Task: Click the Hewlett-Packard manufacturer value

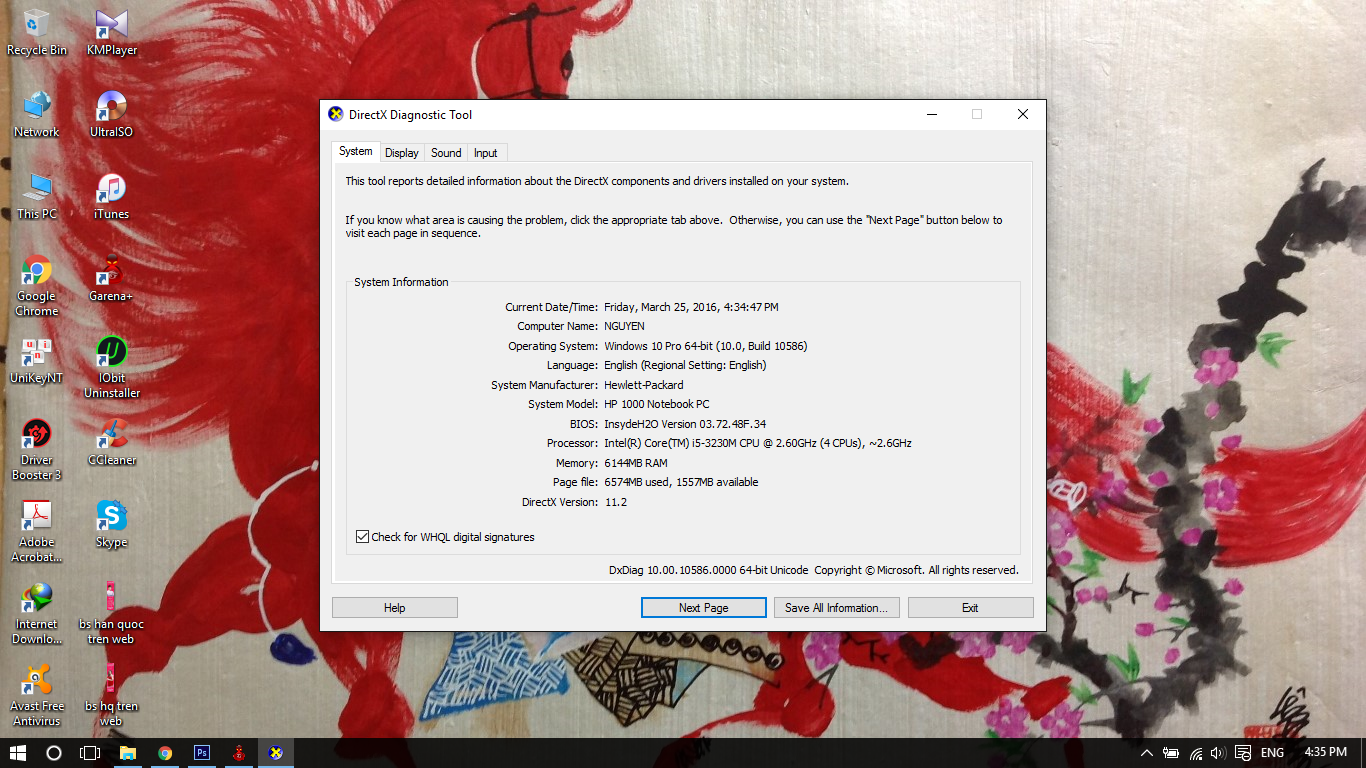Action: [x=644, y=385]
